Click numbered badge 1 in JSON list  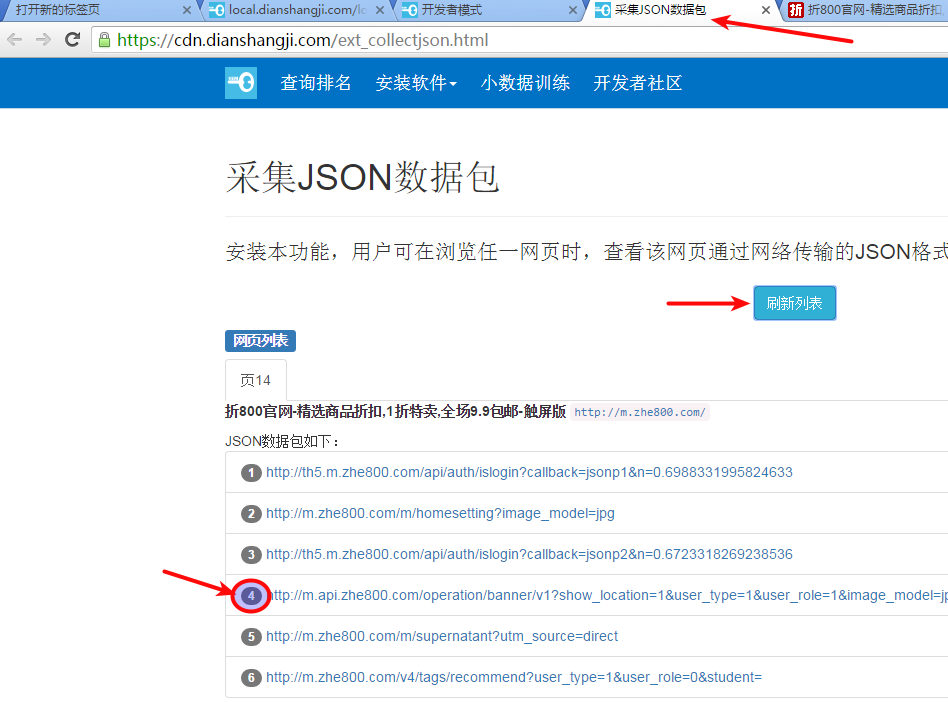coord(251,473)
